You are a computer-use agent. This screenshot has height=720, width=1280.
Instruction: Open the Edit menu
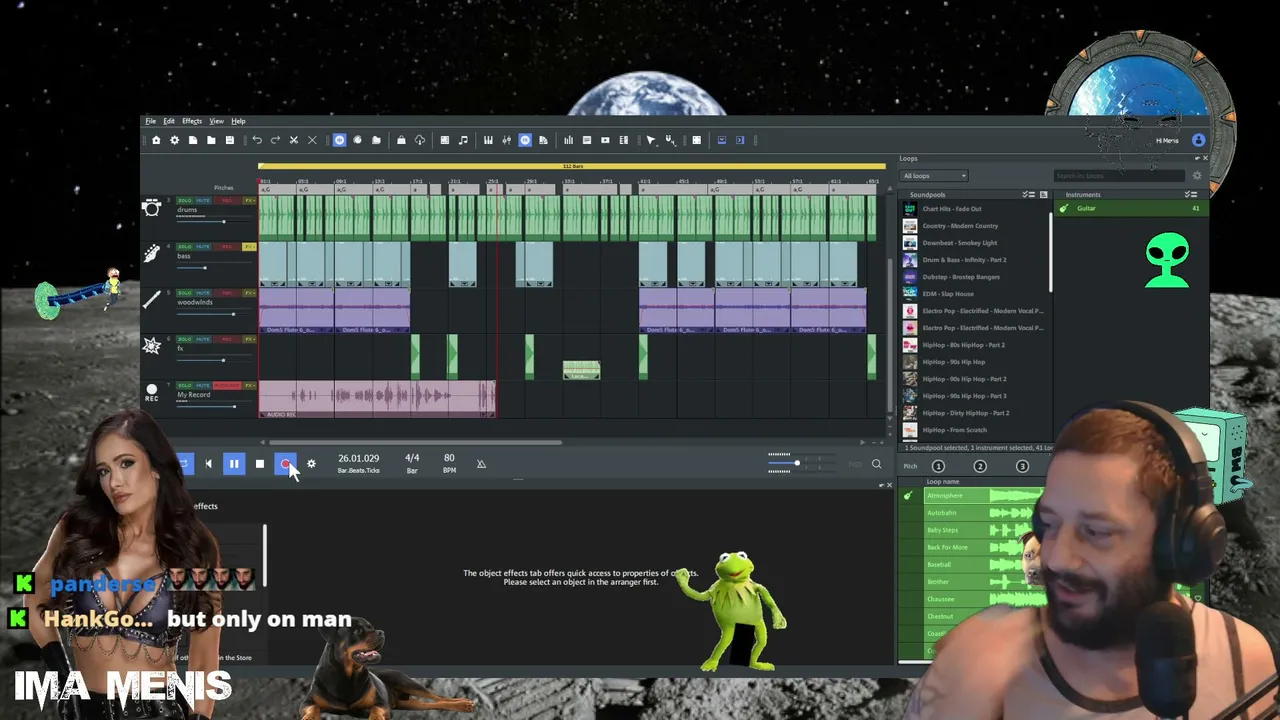tap(169, 121)
